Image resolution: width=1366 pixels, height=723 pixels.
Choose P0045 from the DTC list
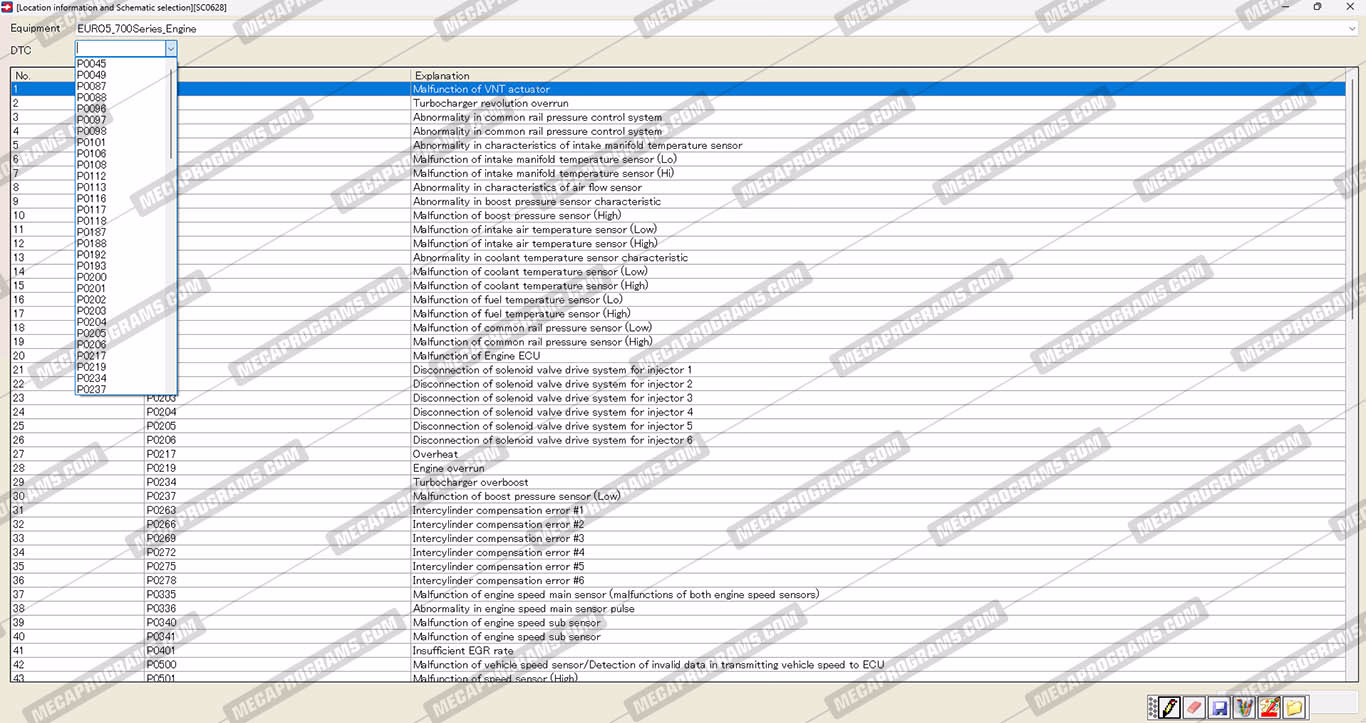[92, 64]
